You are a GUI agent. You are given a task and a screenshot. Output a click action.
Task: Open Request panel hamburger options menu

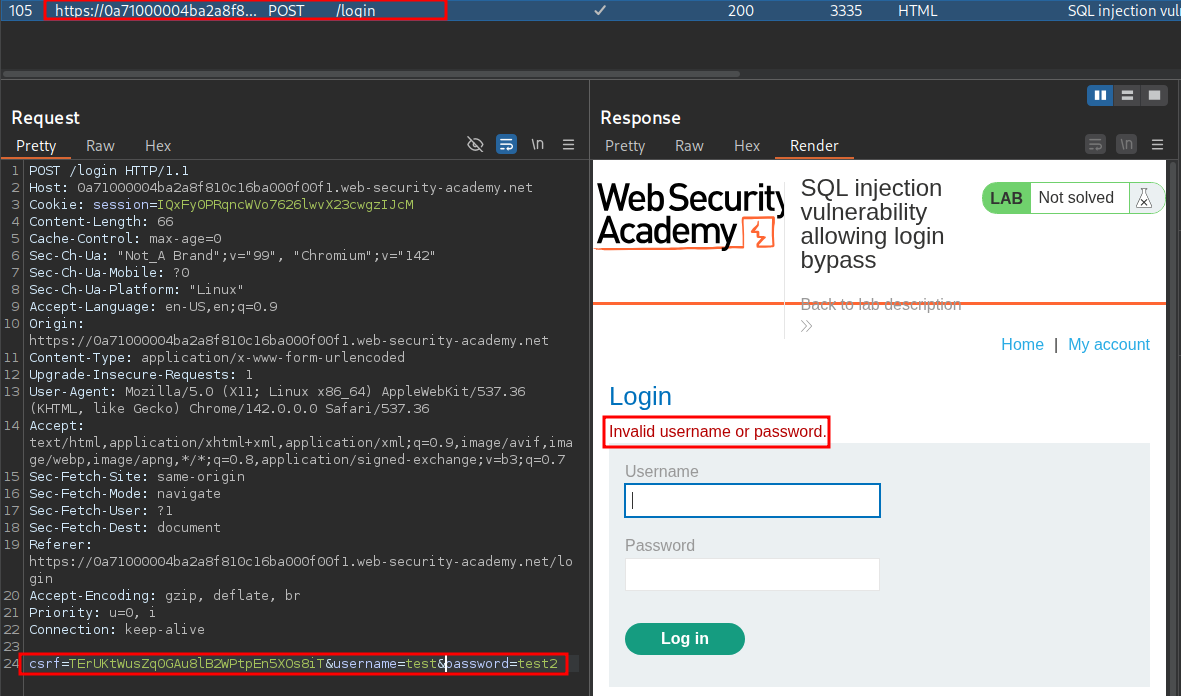coord(569,145)
